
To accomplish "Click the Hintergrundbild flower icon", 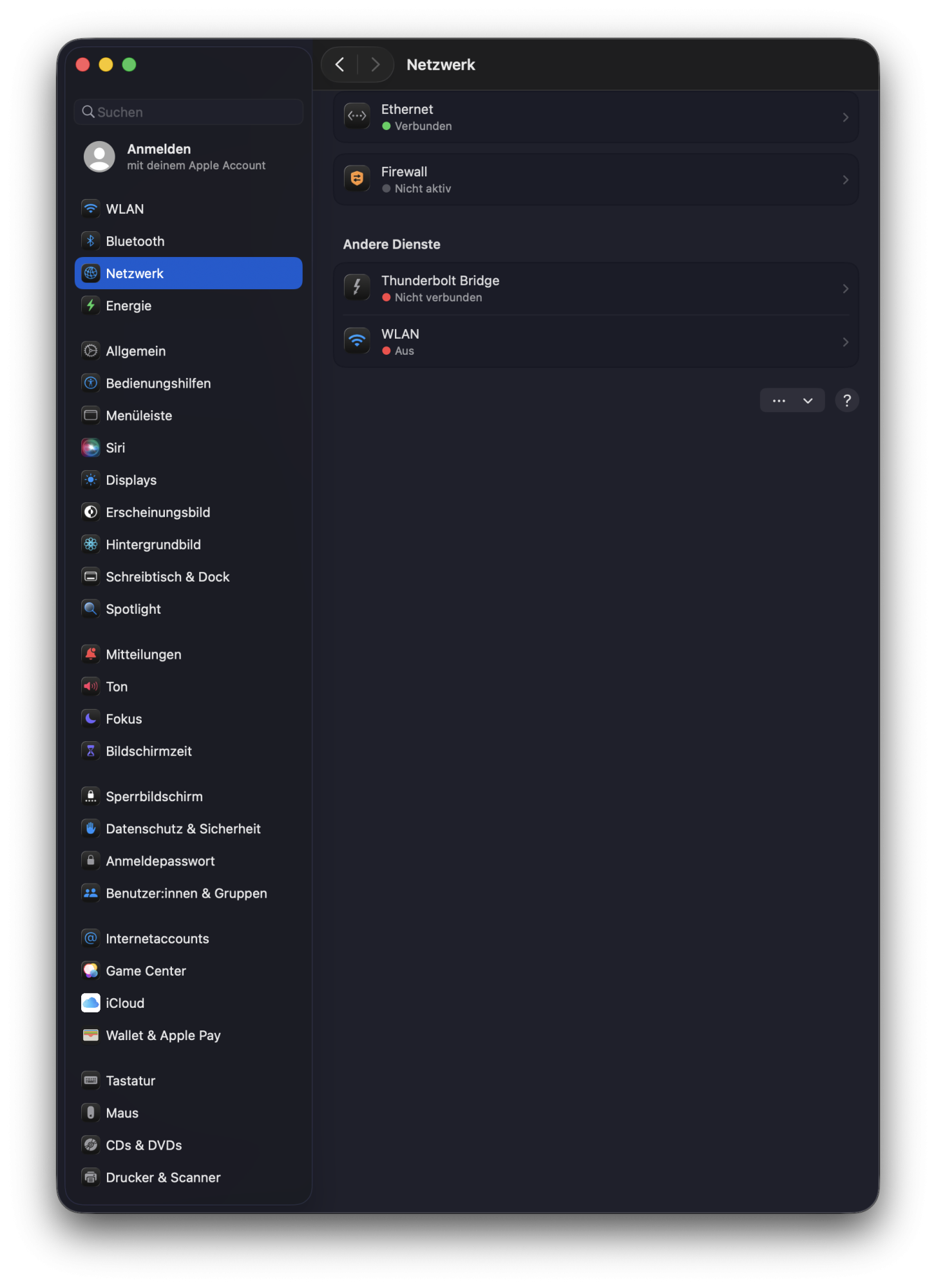I will [x=91, y=544].
